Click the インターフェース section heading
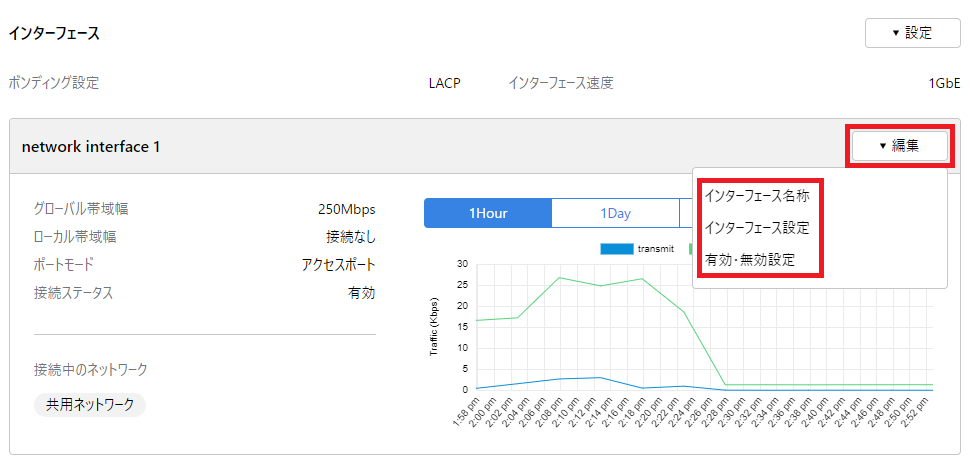The width and height of the screenshot is (973, 468). 54,33
